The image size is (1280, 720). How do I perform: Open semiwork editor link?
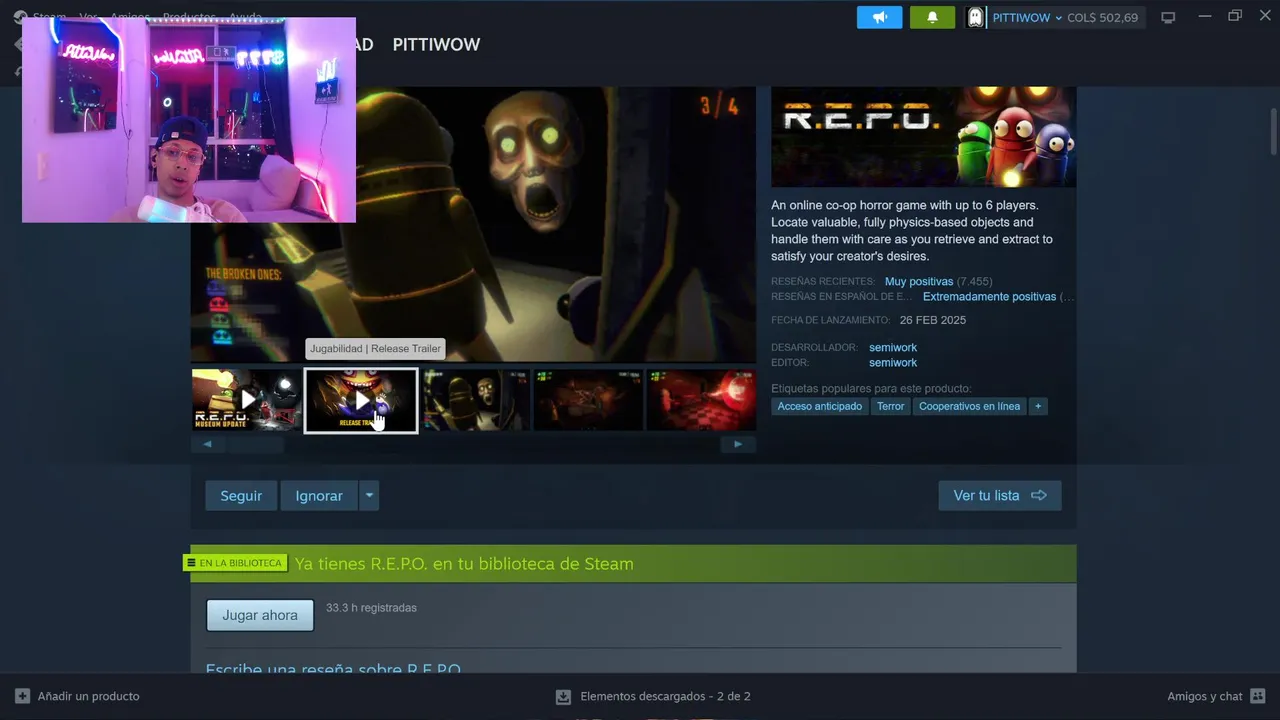pyautogui.click(x=893, y=363)
